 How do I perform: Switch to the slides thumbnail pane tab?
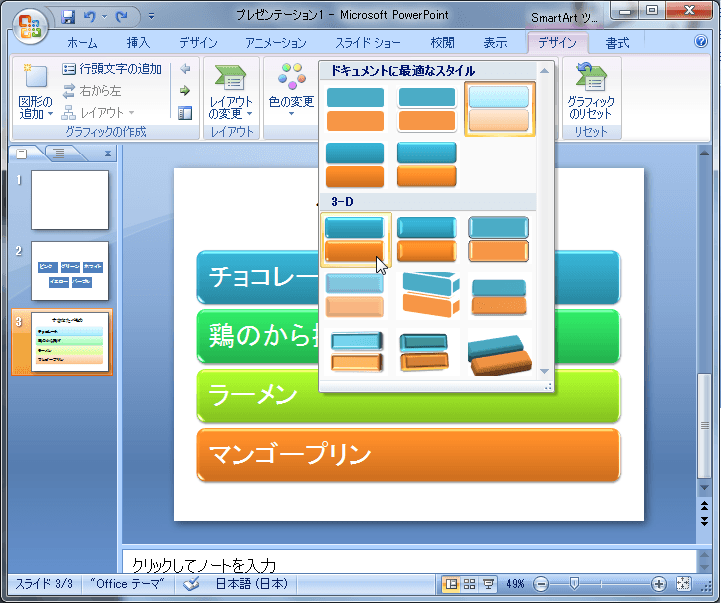22,154
